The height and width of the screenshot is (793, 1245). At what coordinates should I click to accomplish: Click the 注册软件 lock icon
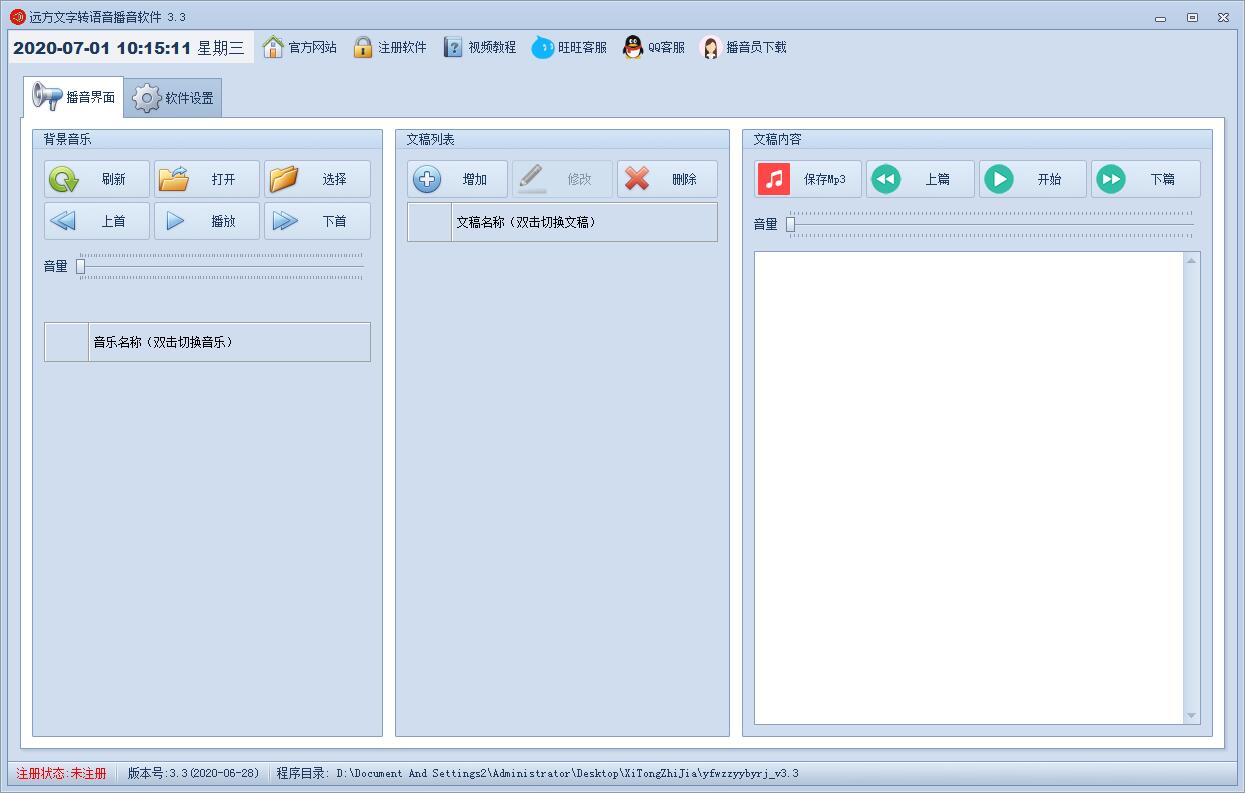[x=363, y=47]
